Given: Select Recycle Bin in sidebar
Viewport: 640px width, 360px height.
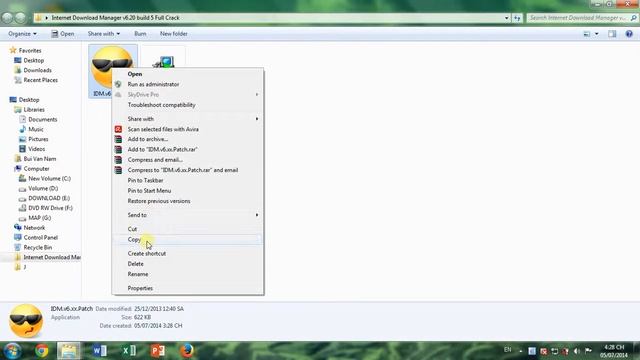Looking at the screenshot, I should point(38,247).
